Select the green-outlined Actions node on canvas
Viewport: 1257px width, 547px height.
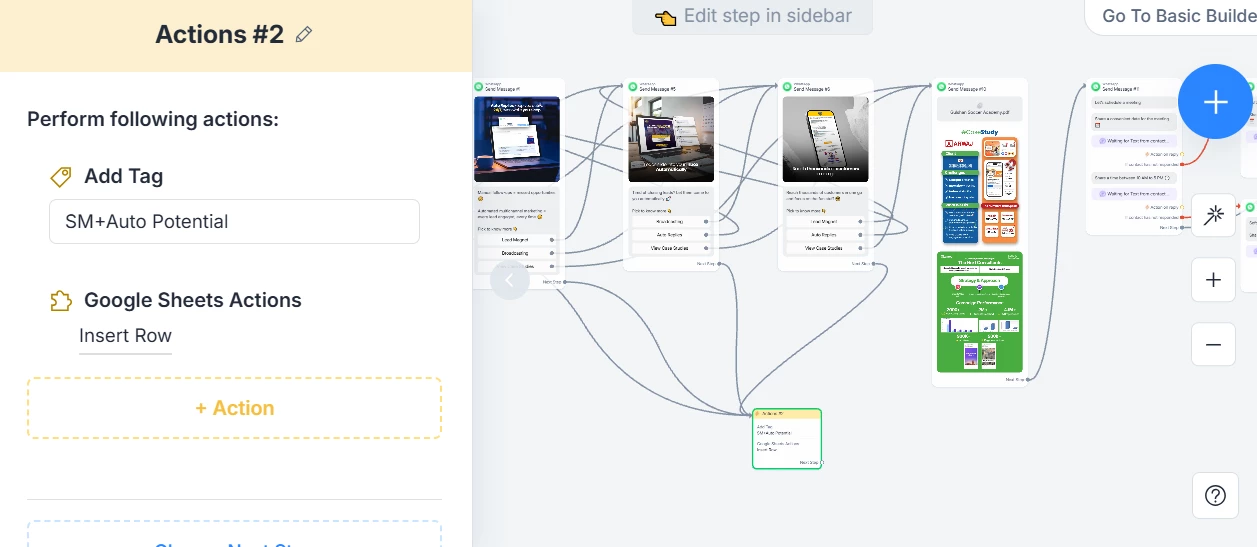[787, 438]
